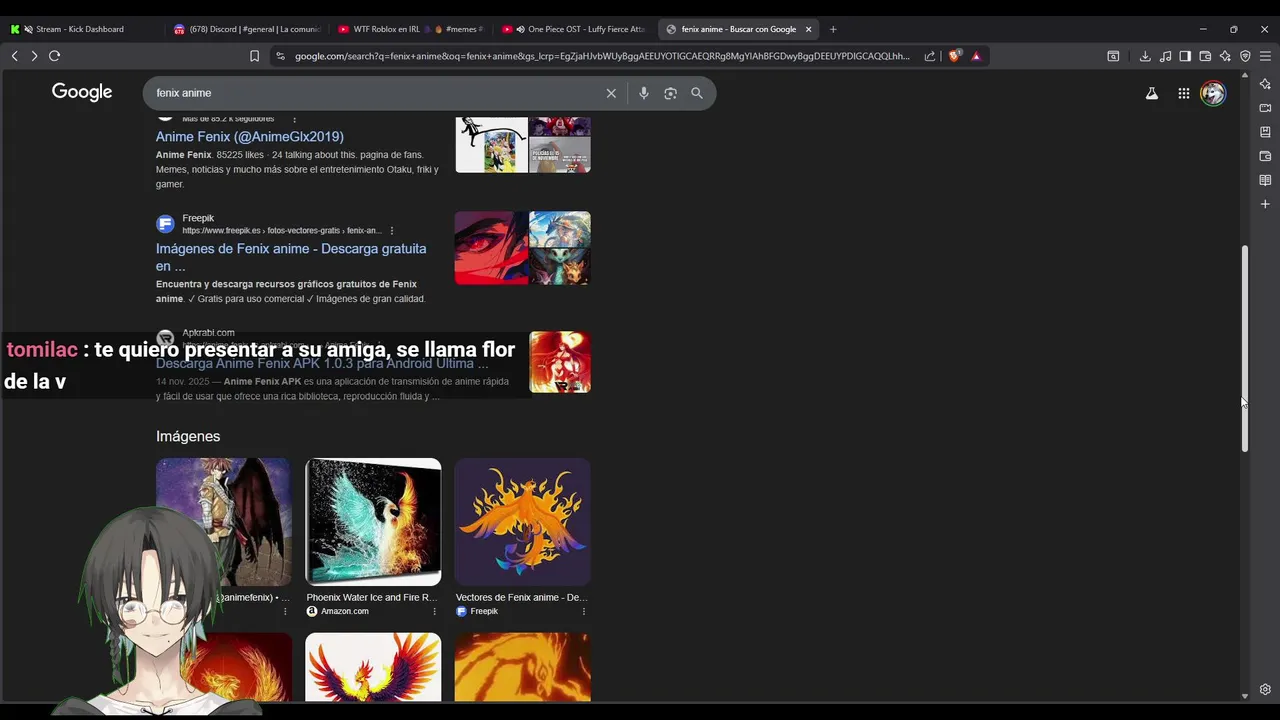
Task: Switch to WTF Roblox en IRL tab
Action: [410, 29]
